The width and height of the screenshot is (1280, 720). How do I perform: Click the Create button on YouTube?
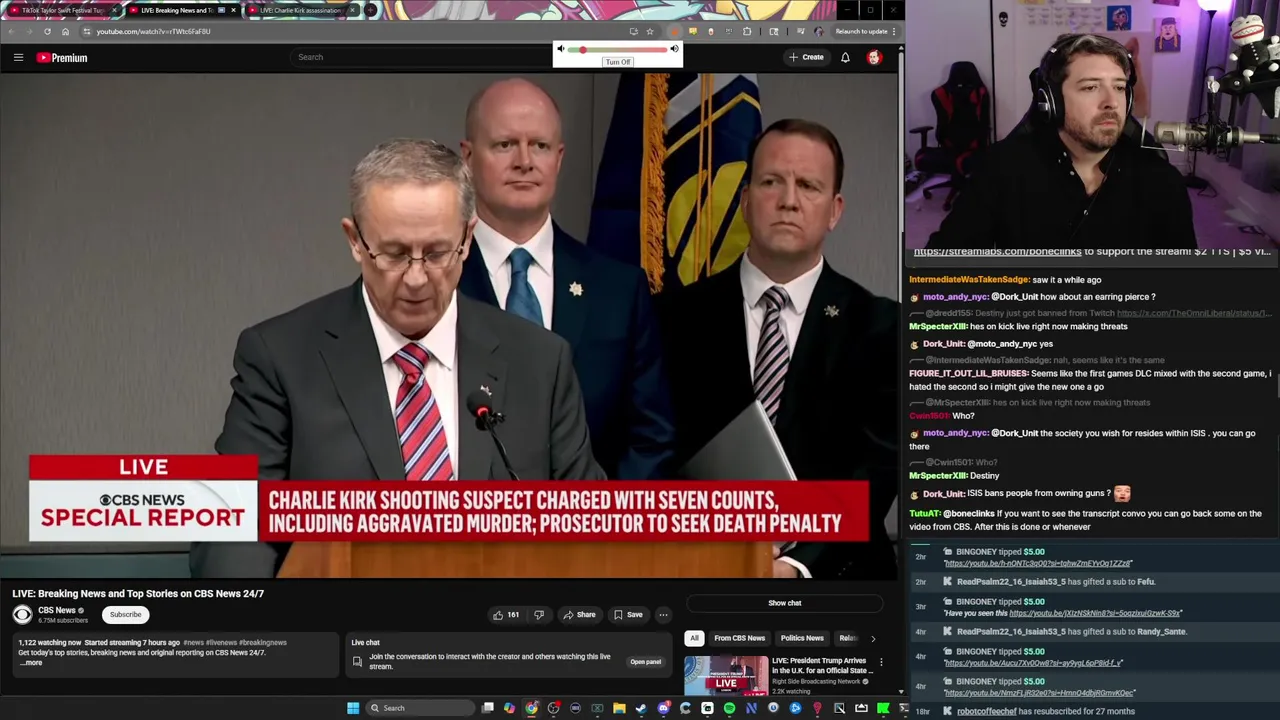(806, 57)
